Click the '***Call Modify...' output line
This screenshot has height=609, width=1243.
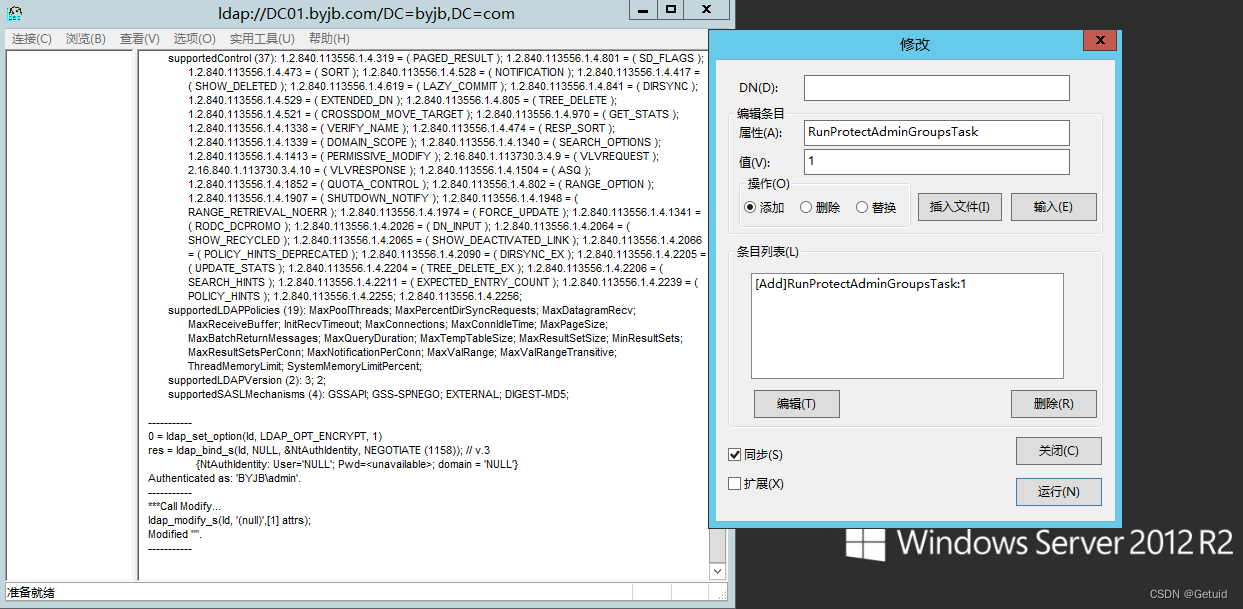point(184,507)
